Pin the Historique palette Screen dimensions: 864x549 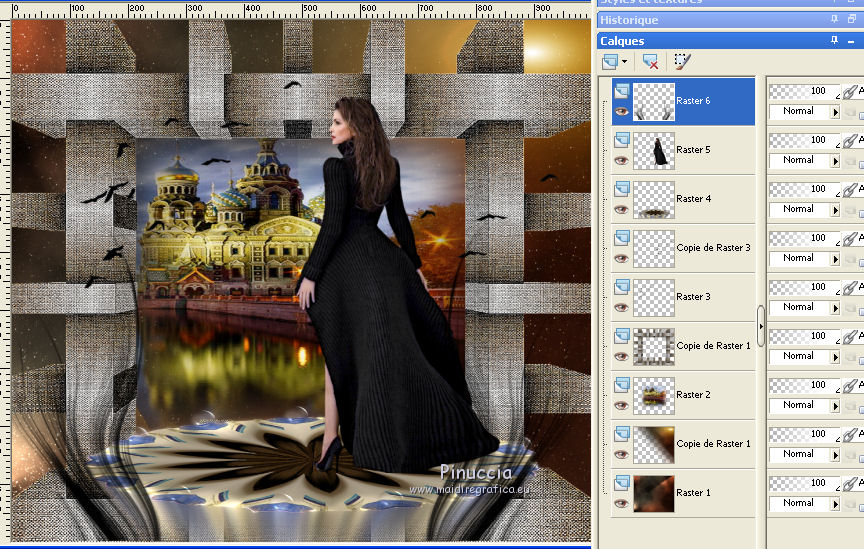point(834,19)
